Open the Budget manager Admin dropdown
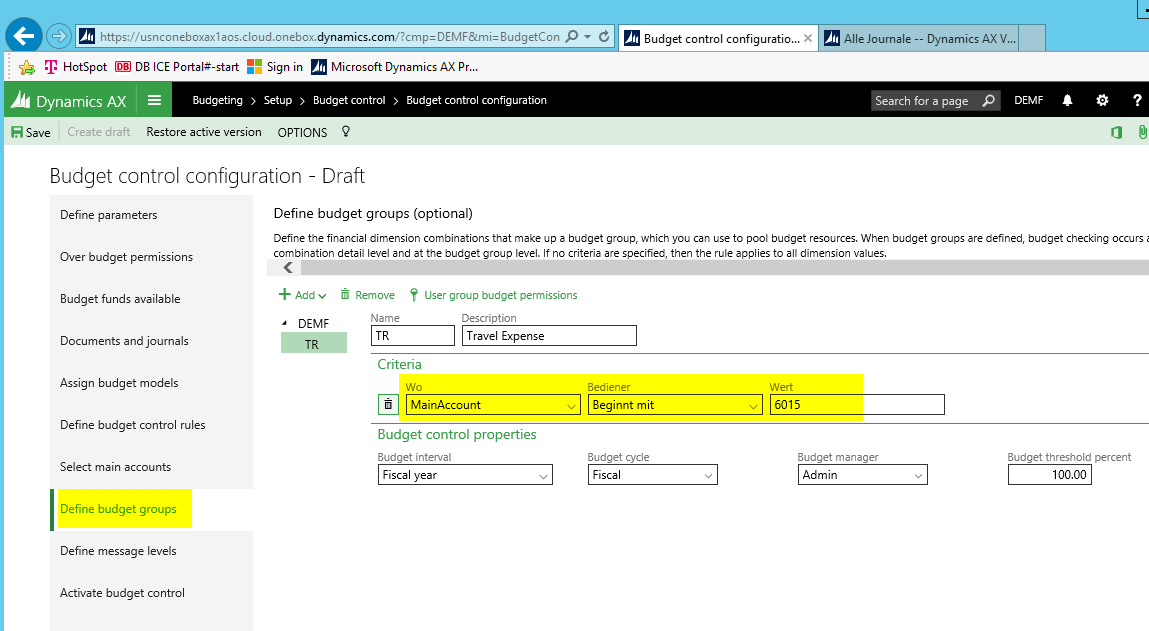Viewport: 1149px width, 631px height. 918,476
